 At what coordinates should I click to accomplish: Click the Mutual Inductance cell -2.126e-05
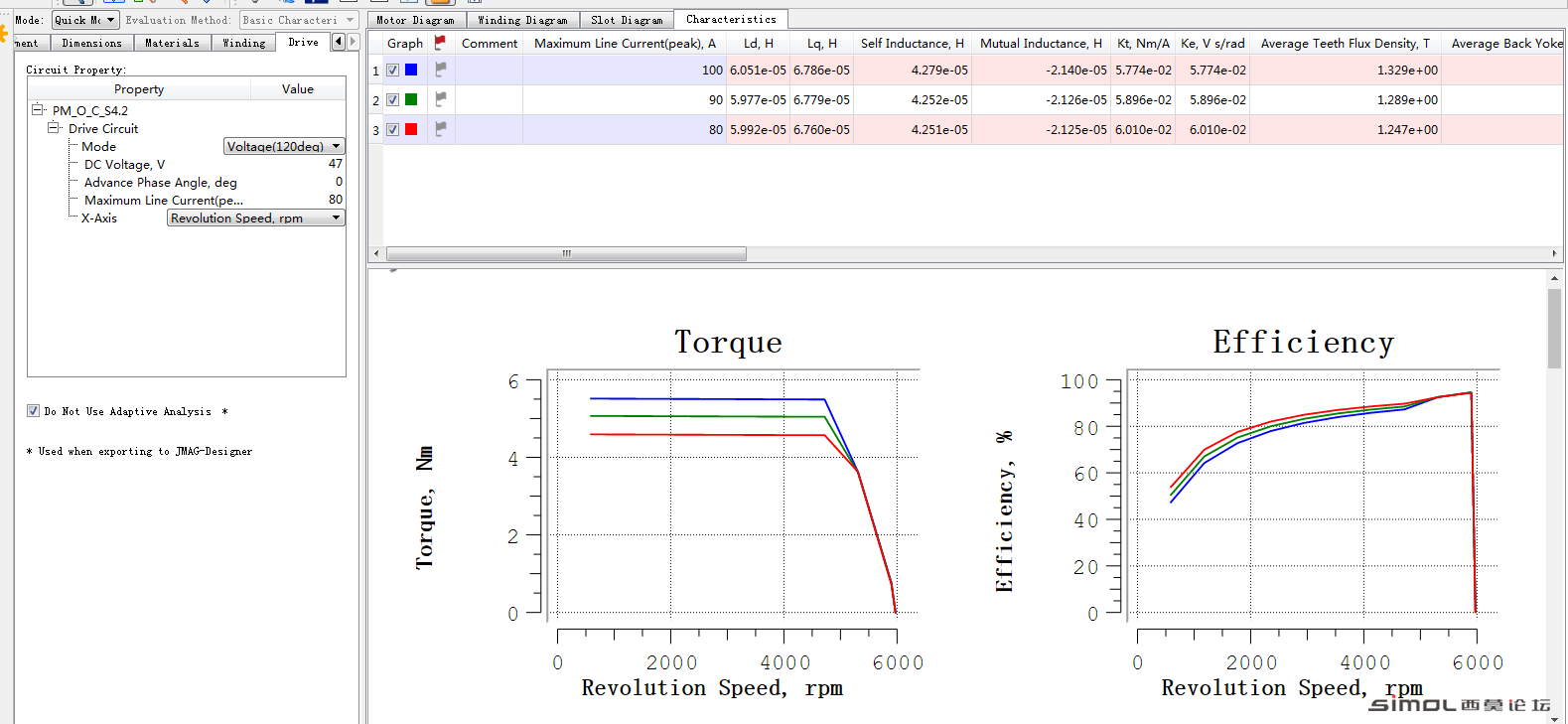point(1041,99)
